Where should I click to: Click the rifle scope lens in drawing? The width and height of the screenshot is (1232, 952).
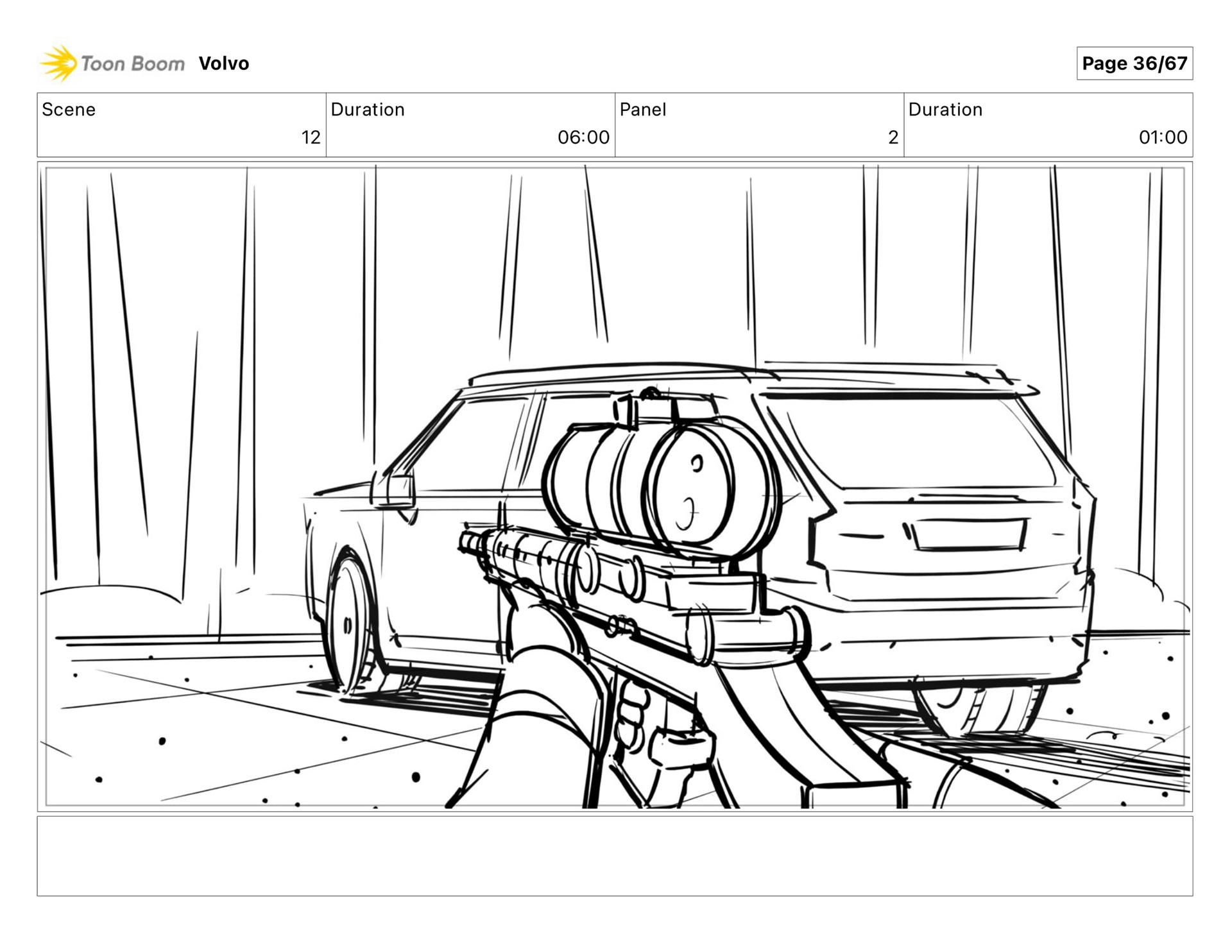[x=690, y=489]
